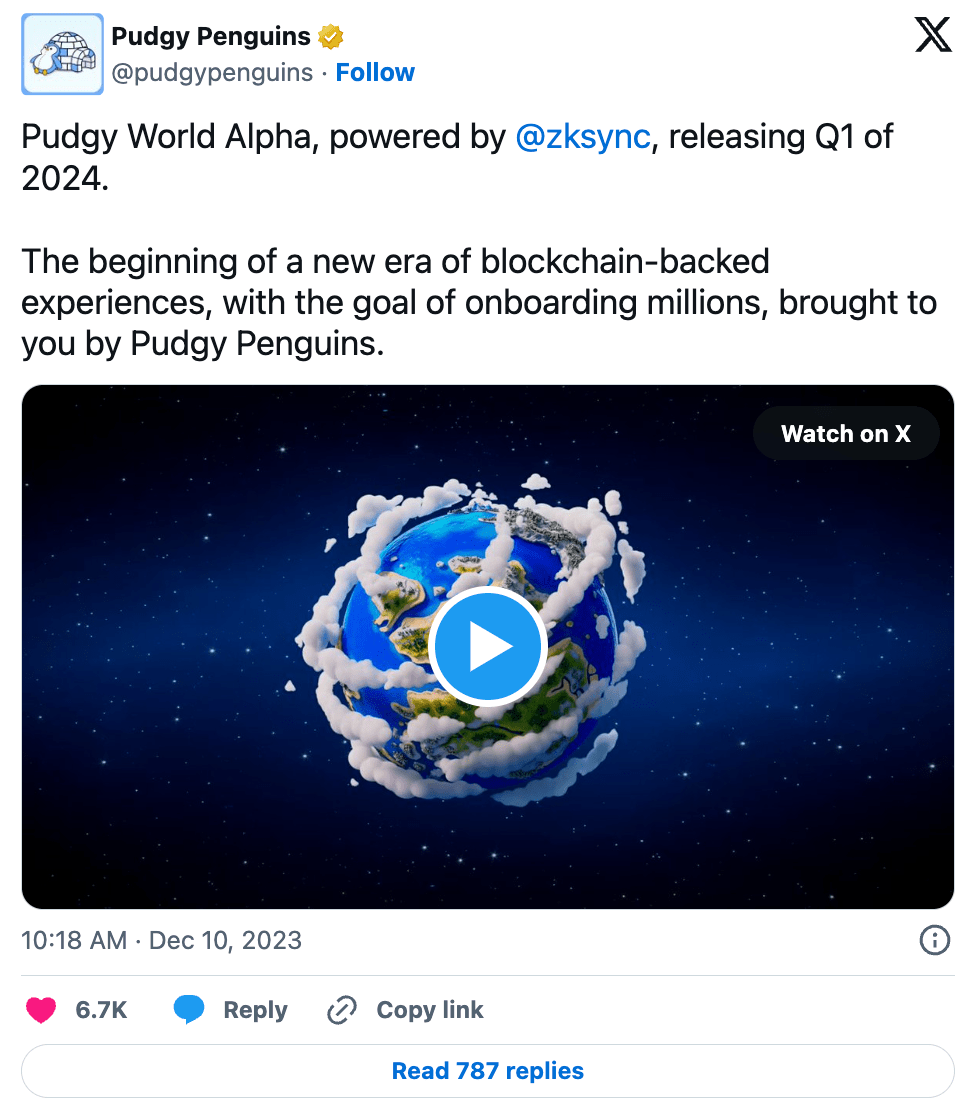Click the X logo icon
The width and height of the screenshot is (976, 1116).
pos(933,37)
